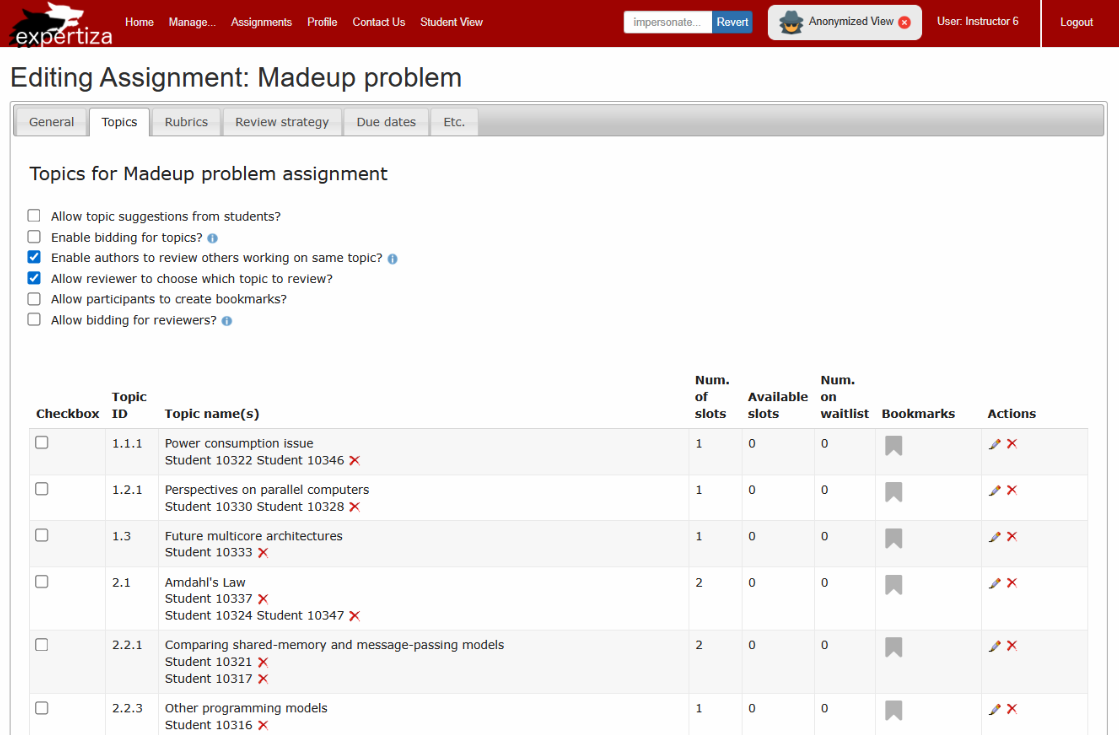1119x735 pixels.
Task: Enable Allow topic suggestions from students
Action: coord(34,216)
